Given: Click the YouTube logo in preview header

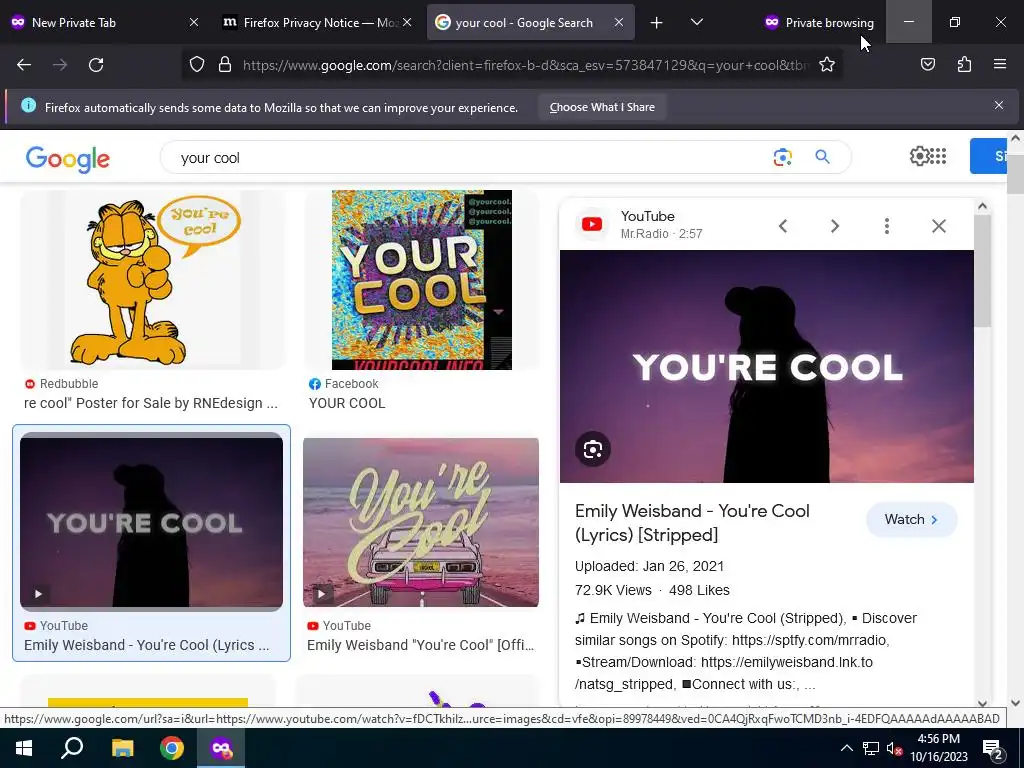Looking at the screenshot, I should pyautogui.click(x=592, y=225).
